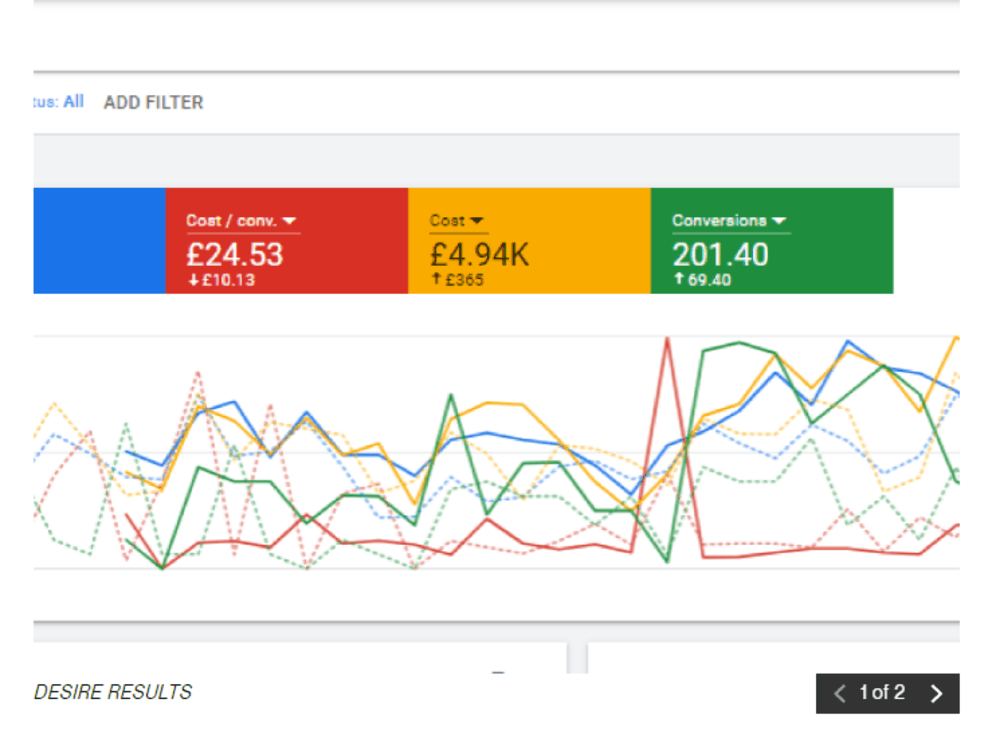The width and height of the screenshot is (1000, 750).
Task: Select the blue metric card
Action: coord(99,240)
